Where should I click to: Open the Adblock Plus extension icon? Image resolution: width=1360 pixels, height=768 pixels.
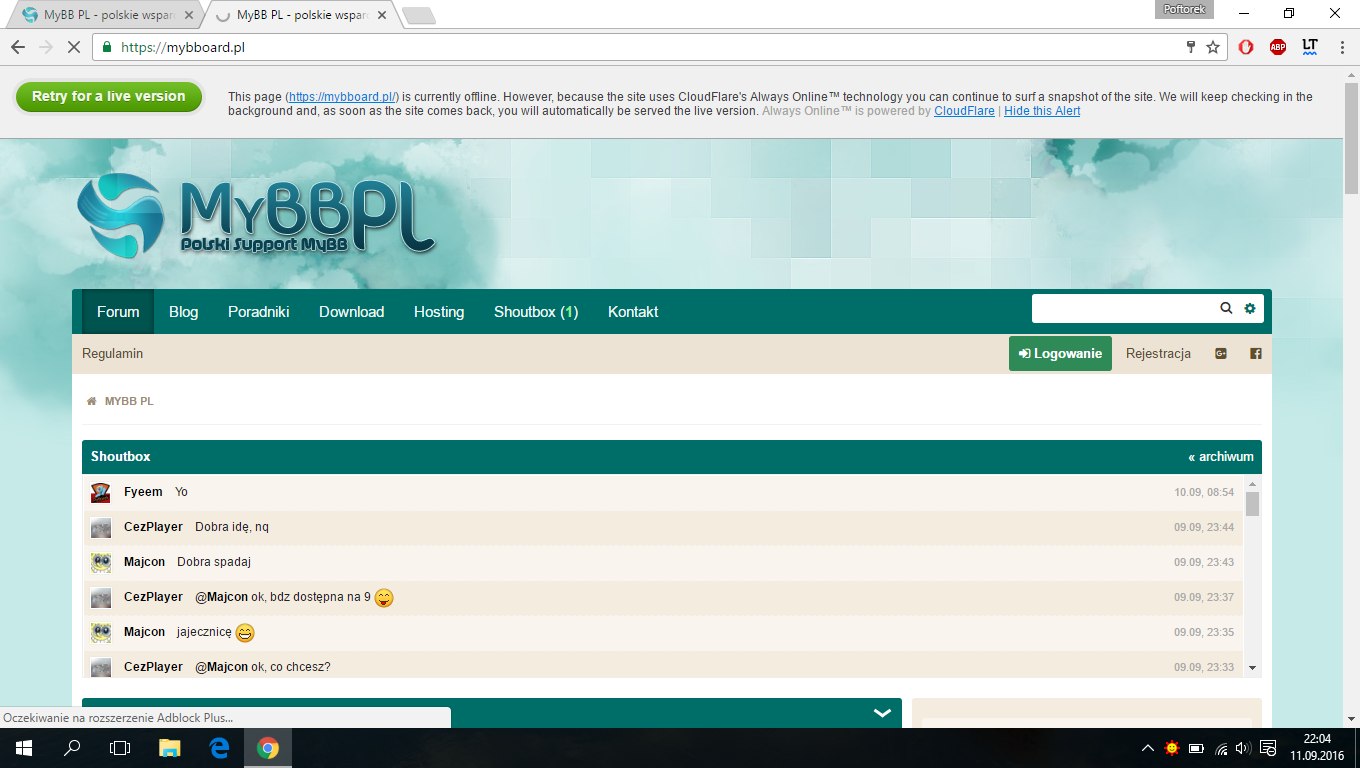[x=1278, y=47]
